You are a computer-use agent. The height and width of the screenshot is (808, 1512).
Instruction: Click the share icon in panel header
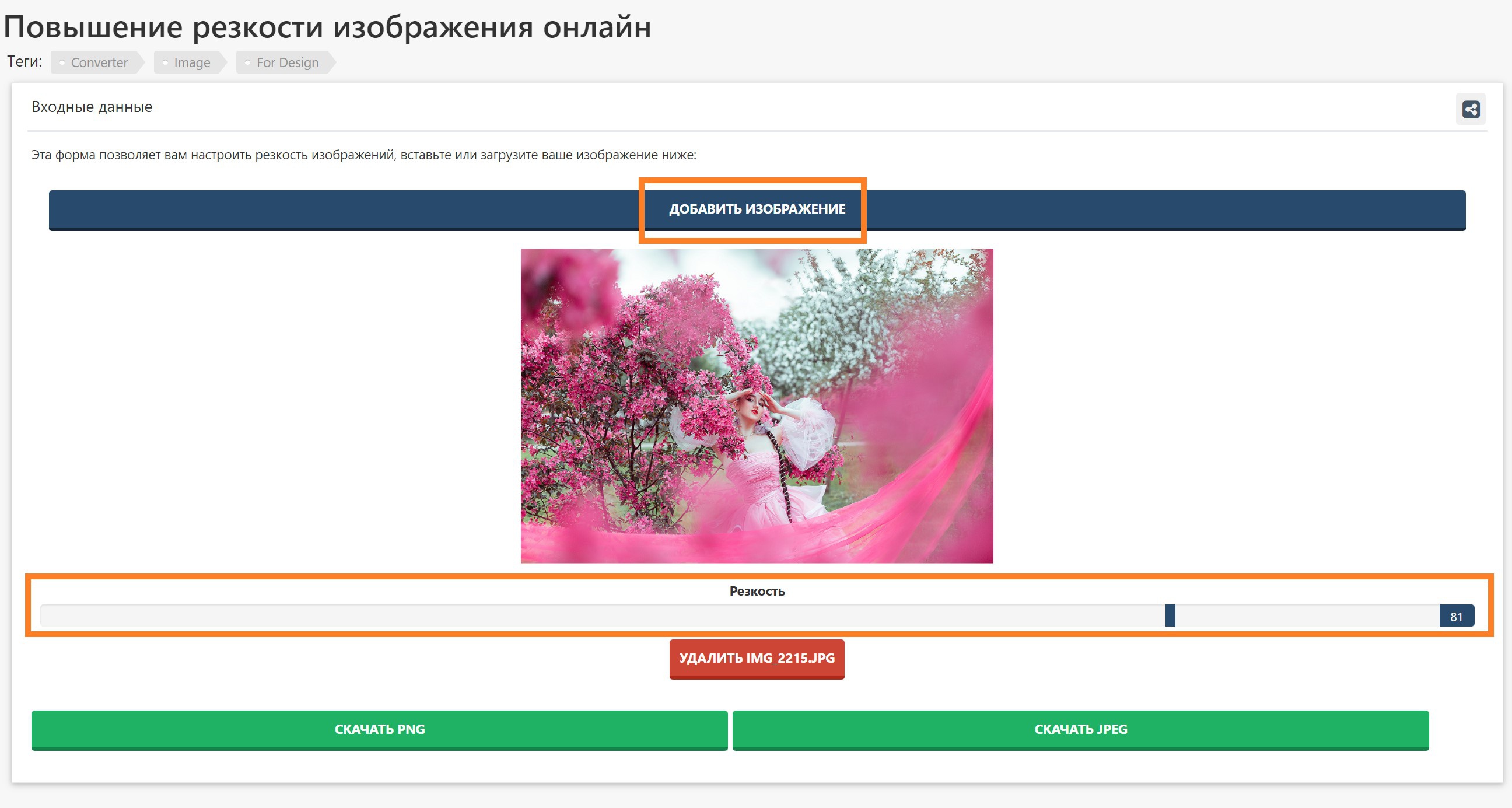coord(1471,109)
